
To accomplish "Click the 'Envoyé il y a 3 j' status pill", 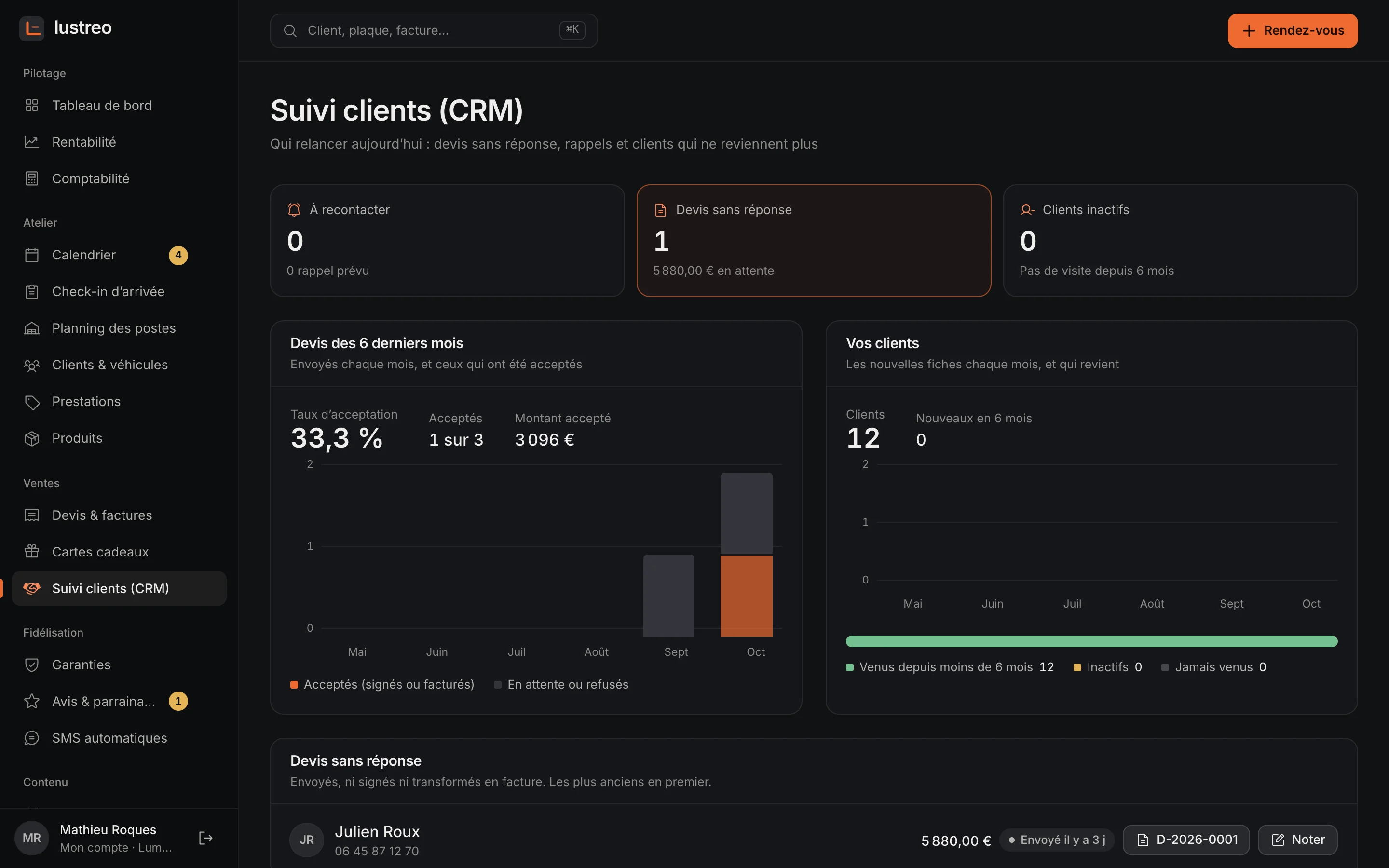I will point(1057,840).
